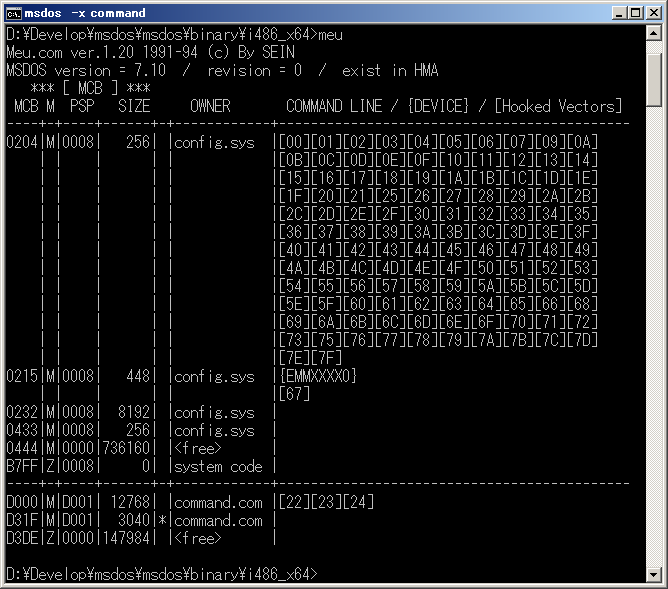Image resolution: width=668 pixels, height=589 pixels.
Task: Click the hooked vector '[67]'
Action: click(x=294, y=394)
